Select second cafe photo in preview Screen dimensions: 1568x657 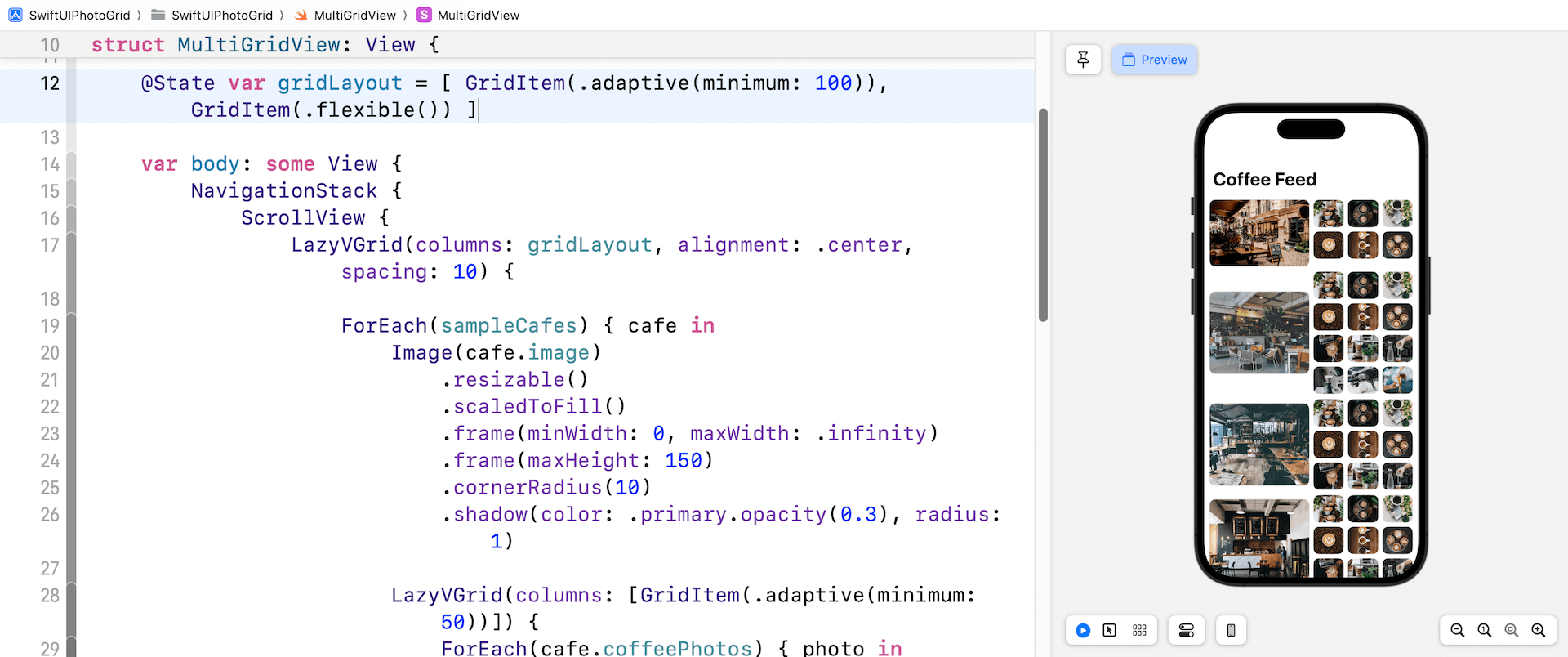pos(1258,333)
